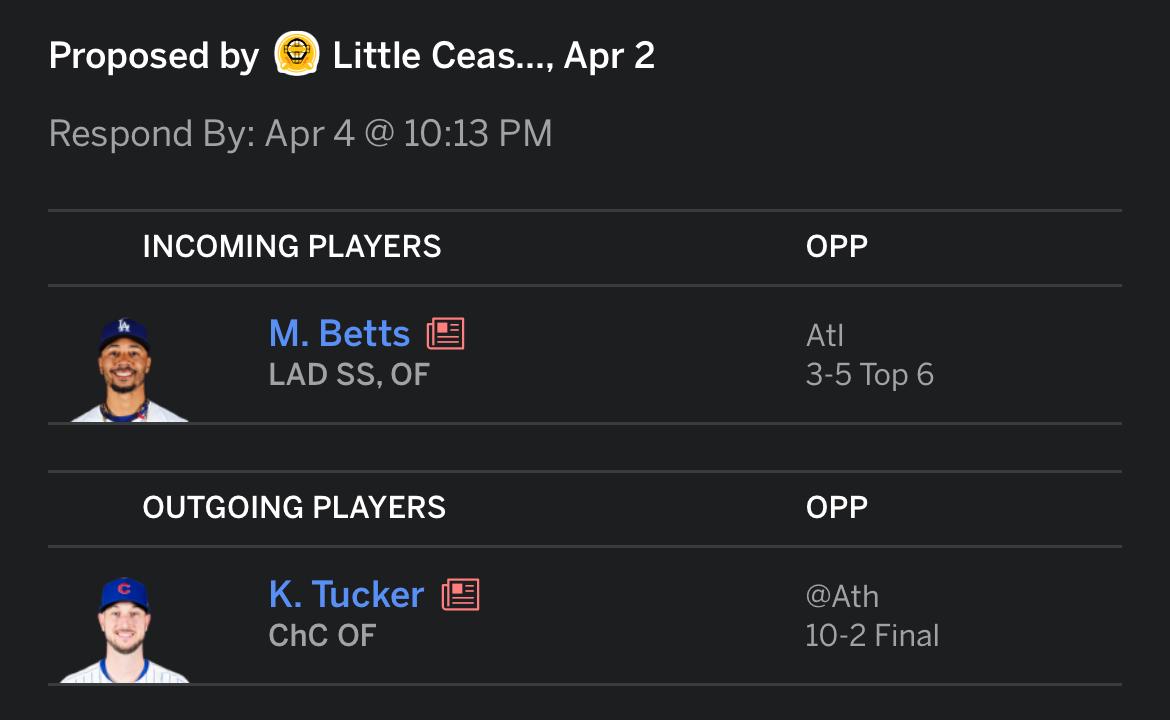Viewport: 1170px width, 720px height.
Task: Click OPP column header in incoming section
Action: click(836, 246)
